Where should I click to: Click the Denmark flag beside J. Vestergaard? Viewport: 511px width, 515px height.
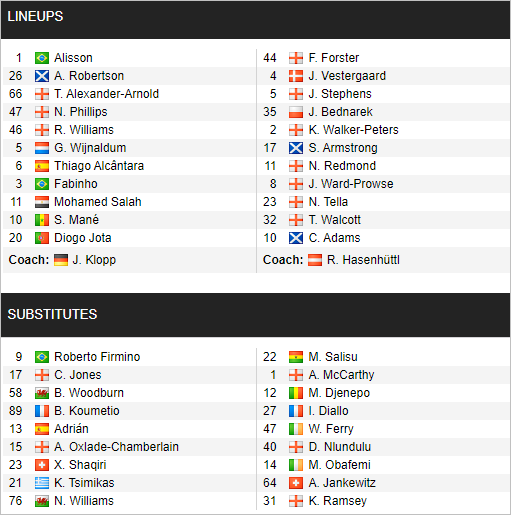(x=296, y=76)
